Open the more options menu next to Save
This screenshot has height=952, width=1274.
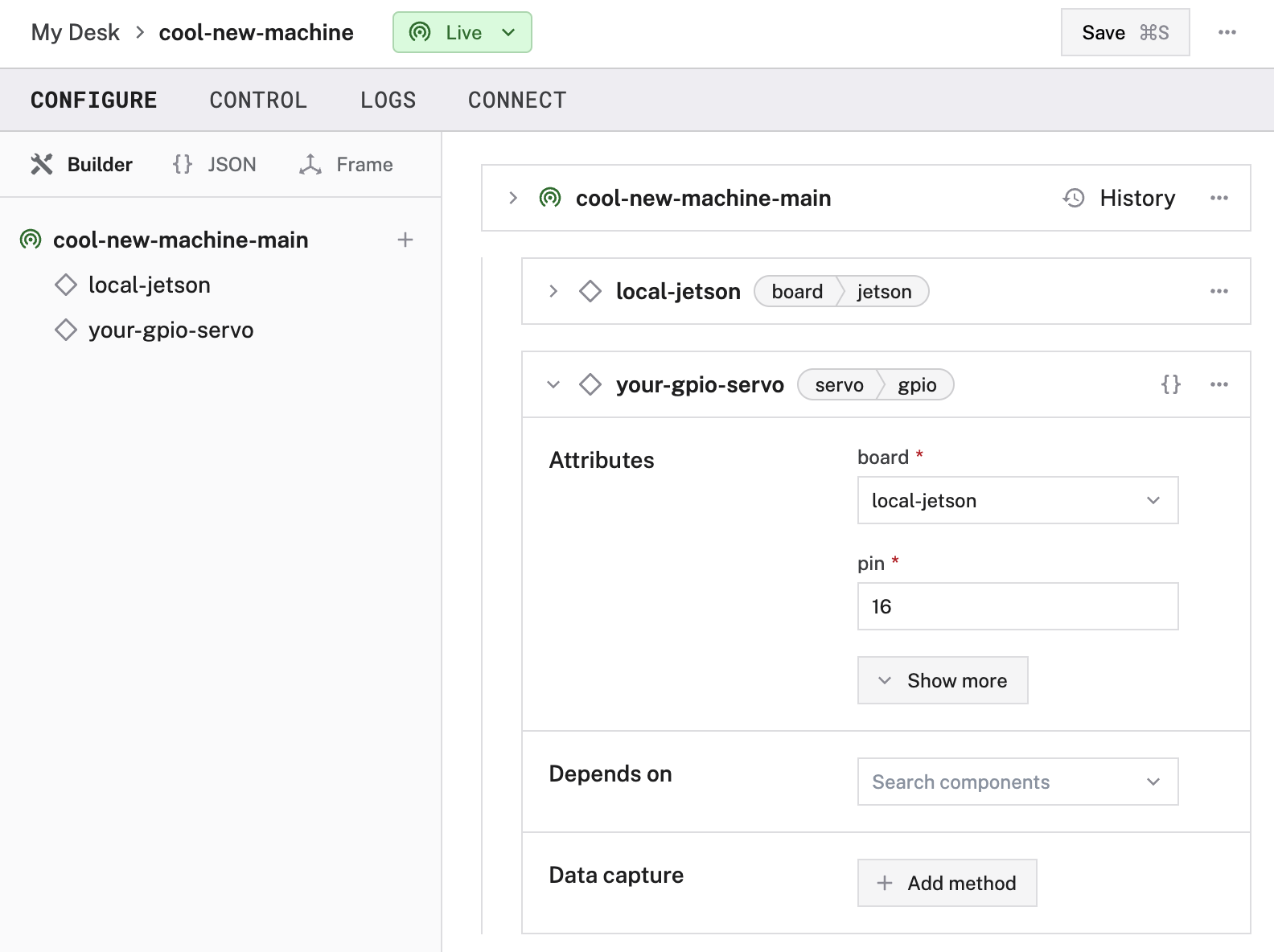(x=1227, y=32)
